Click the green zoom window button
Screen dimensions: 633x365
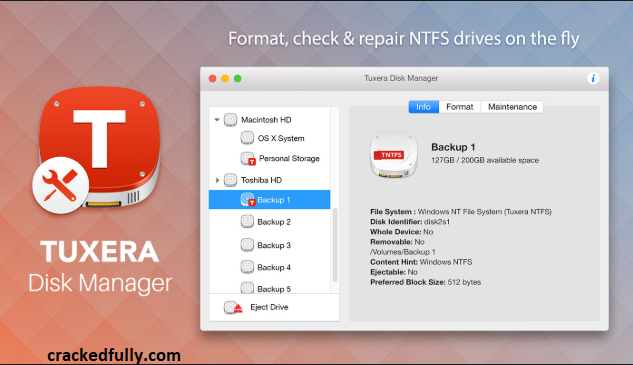238,78
